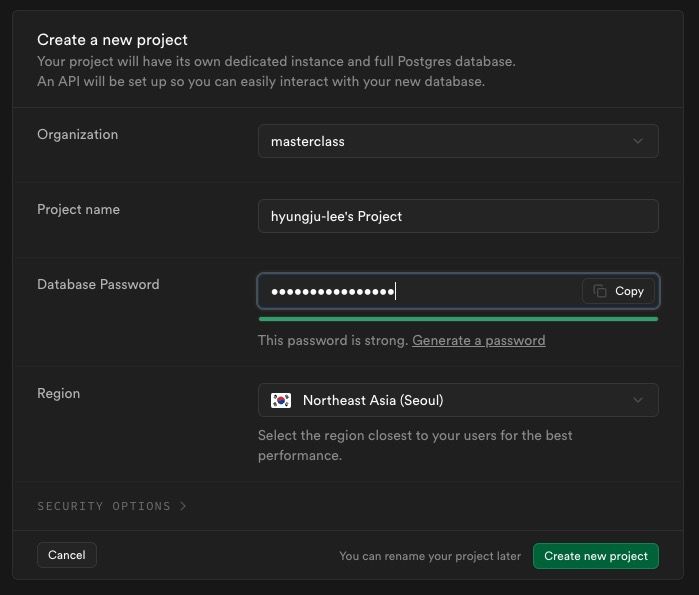
Task: Click the Region dropdown chevron arrow
Action: point(638,400)
